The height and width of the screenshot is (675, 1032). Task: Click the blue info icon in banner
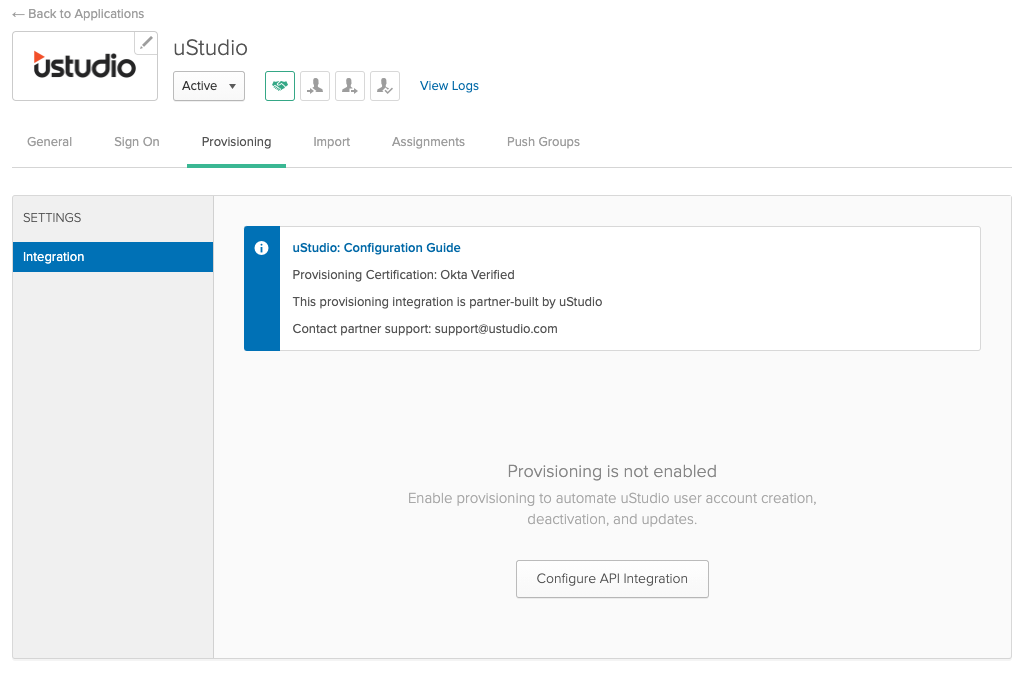click(x=261, y=248)
